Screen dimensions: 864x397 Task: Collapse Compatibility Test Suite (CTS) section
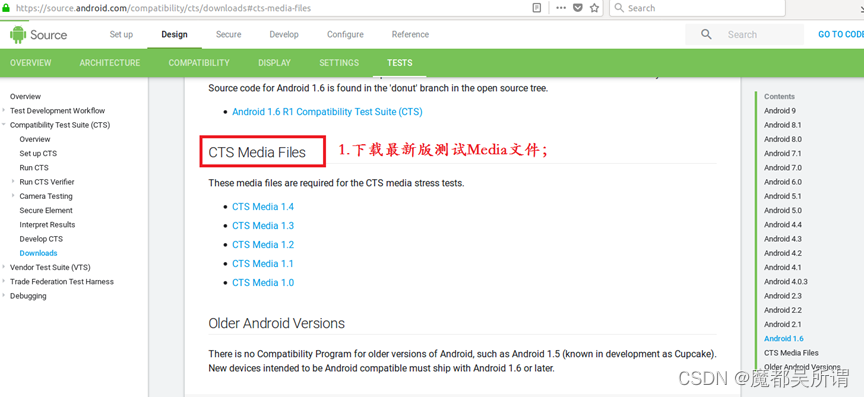pos(4,125)
